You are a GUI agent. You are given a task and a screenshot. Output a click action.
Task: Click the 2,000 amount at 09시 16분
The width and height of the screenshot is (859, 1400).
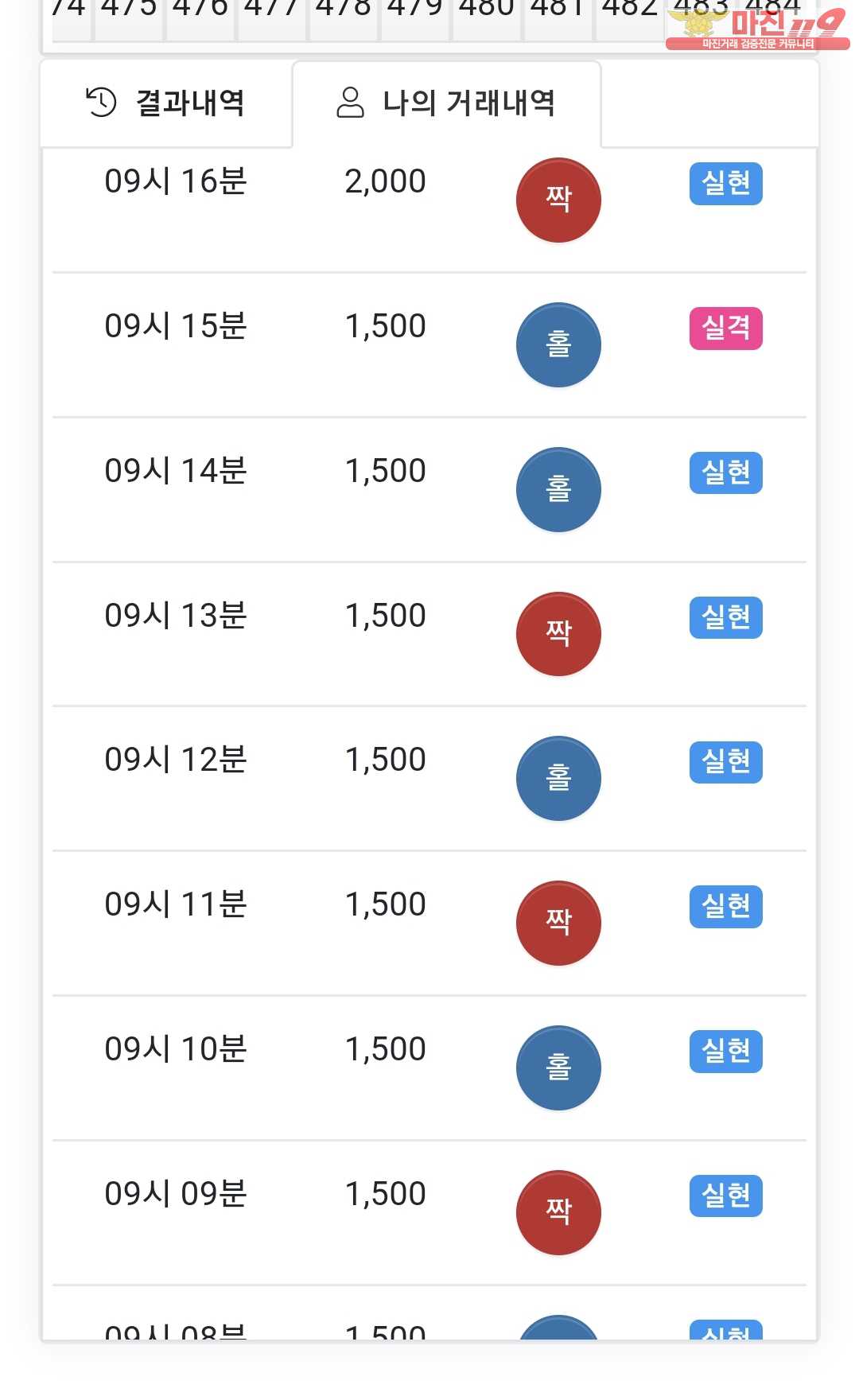(x=385, y=182)
